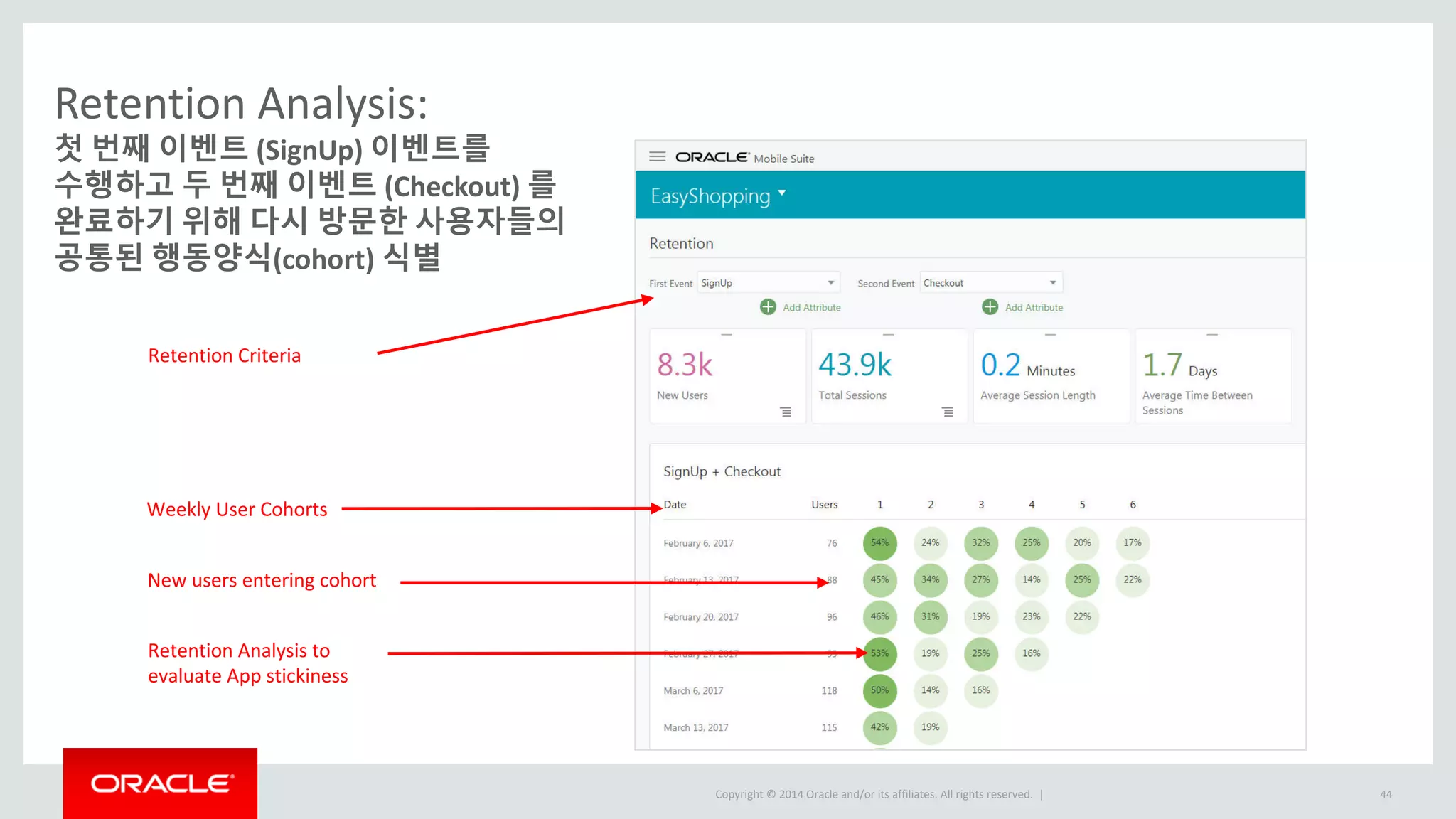Collapse the New Users card via dash

727,334
